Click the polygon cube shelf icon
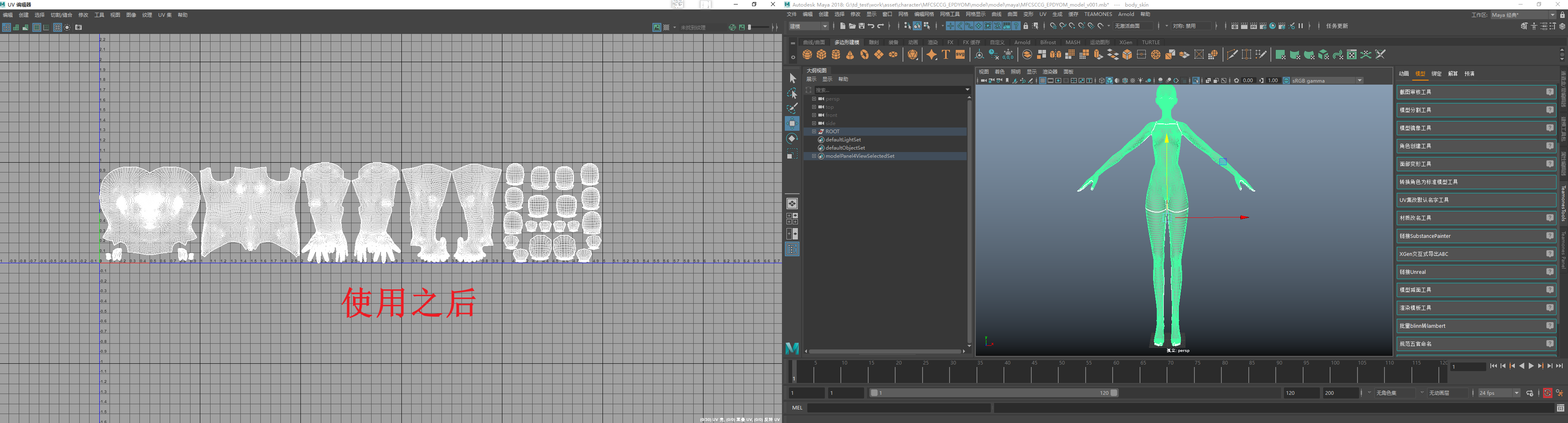This screenshot has width=1568, height=423. 822,55
